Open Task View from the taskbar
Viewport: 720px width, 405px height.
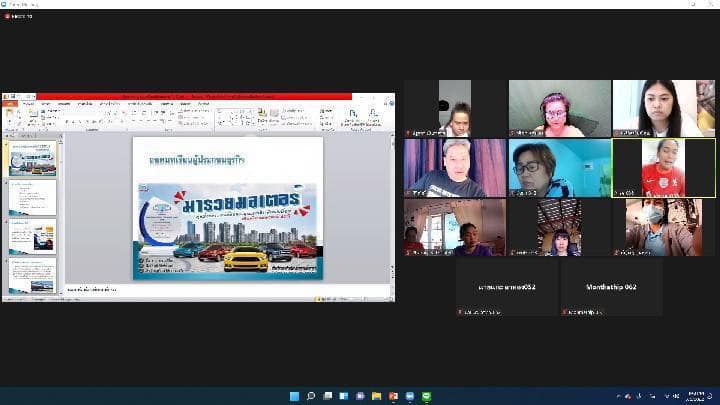[327, 396]
